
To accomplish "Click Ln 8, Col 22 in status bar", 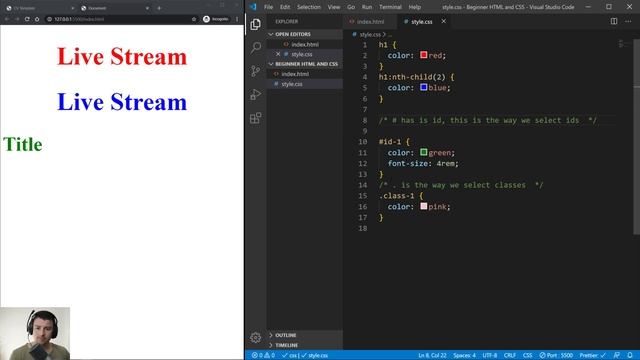I will (x=432, y=355).
